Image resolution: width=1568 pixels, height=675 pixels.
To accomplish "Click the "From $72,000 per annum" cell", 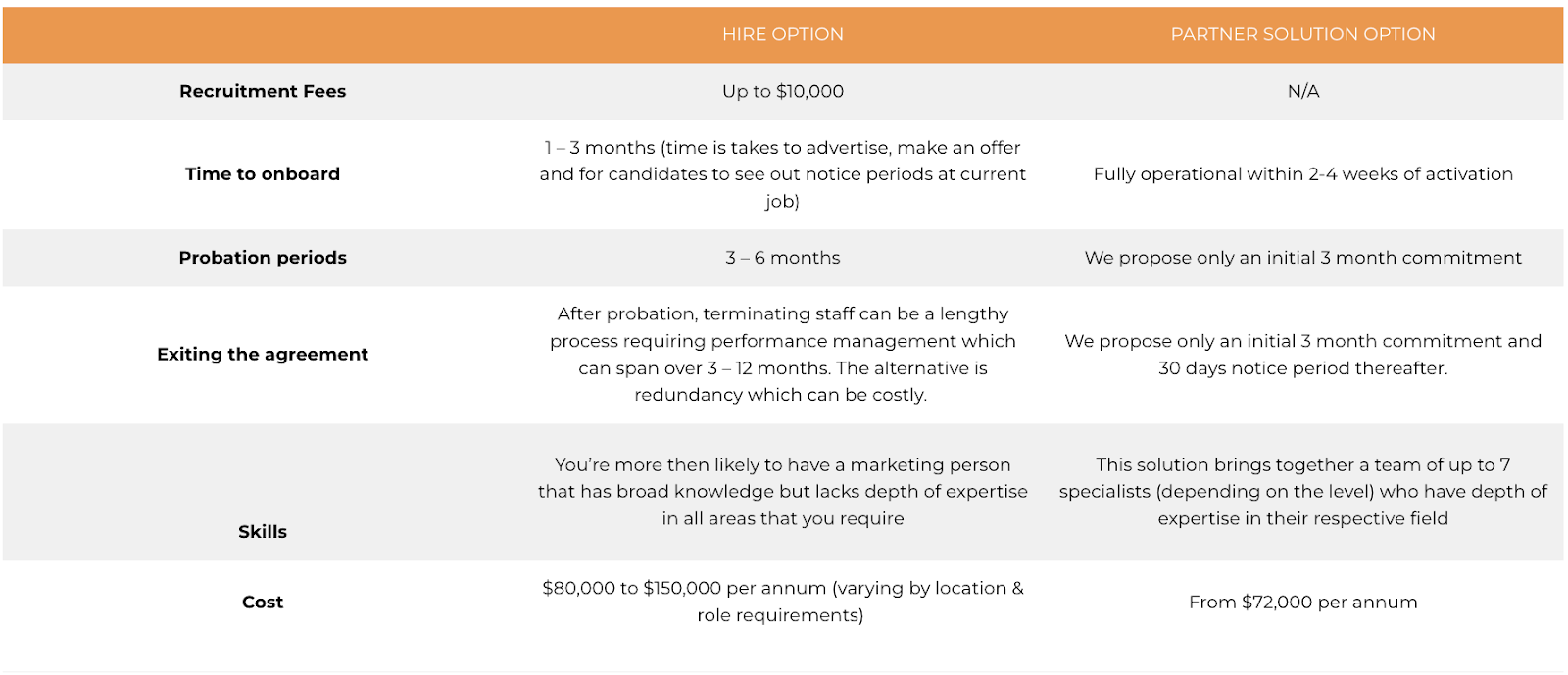I will tap(1302, 602).
